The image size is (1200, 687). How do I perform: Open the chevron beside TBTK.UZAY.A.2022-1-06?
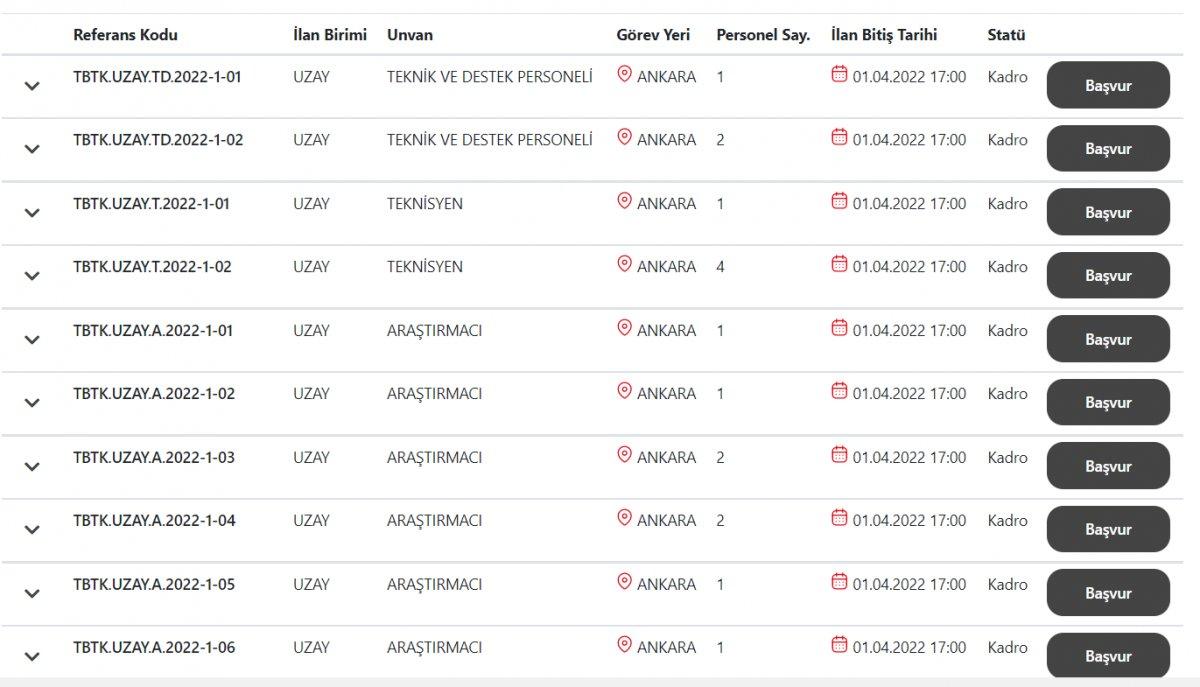[32, 657]
